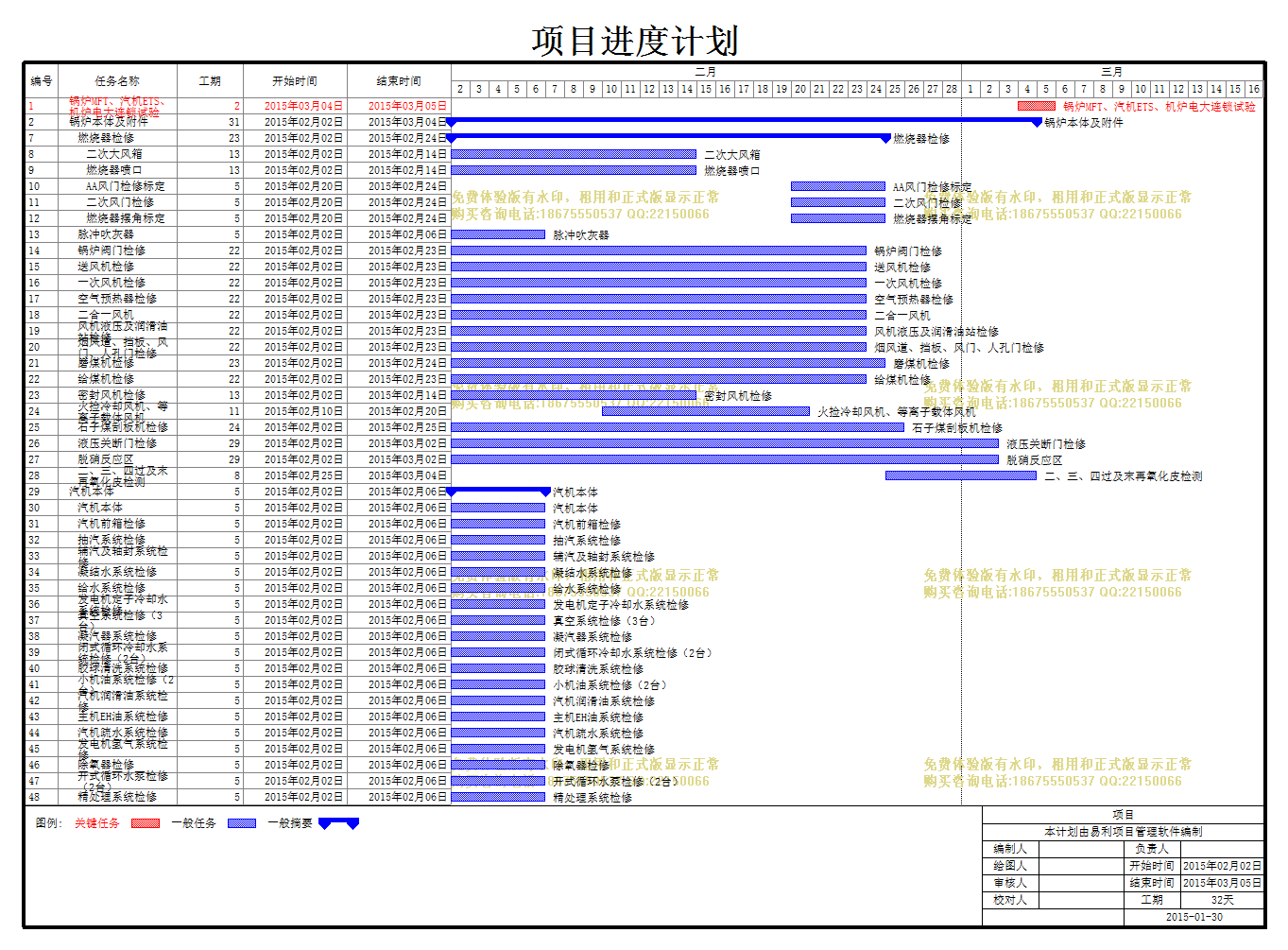Select end date 2015年02月25日 in row 25
Viewport: 1288px width, 950px height.
click(x=407, y=427)
